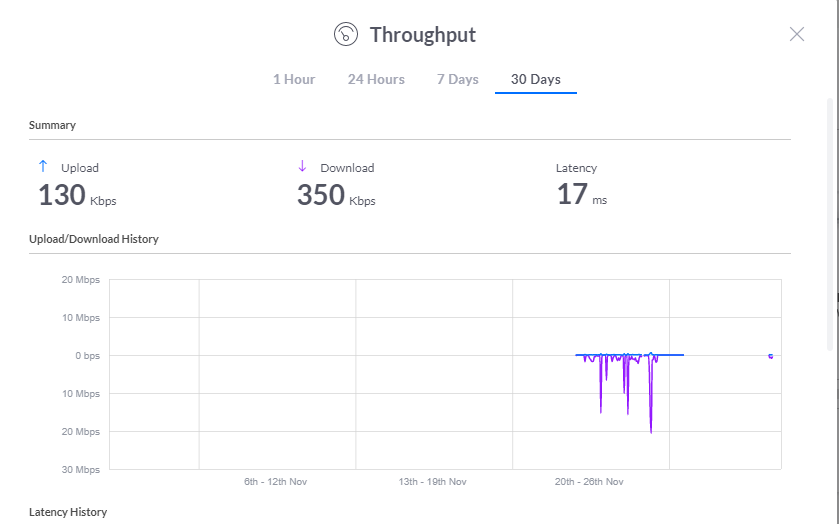839x524 pixels.
Task: Switch to the 7 Days tab
Action: (x=457, y=79)
